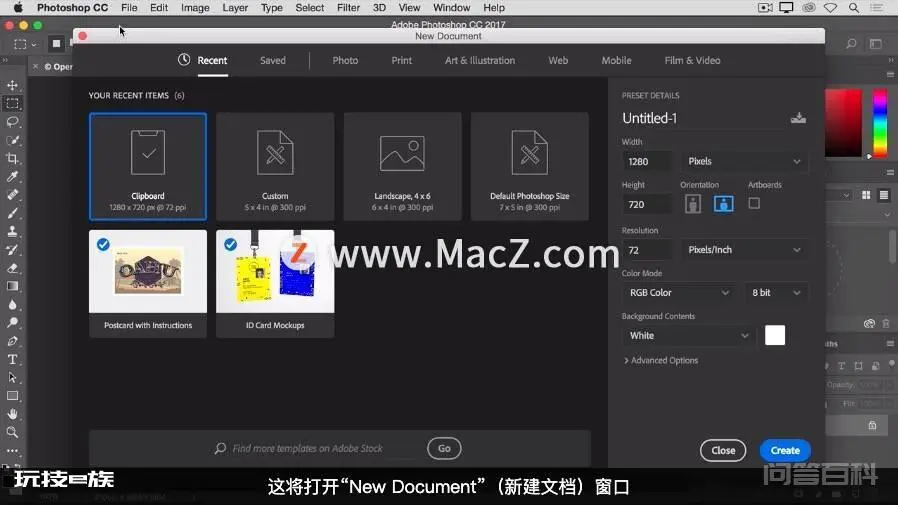Screen dimensions: 898x505
Task: Click the Create button
Action: pos(785,451)
